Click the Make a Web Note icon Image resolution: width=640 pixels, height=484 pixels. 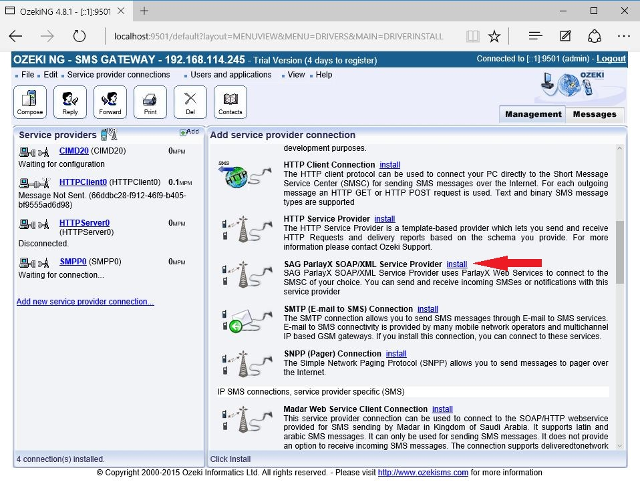pyautogui.click(x=565, y=36)
